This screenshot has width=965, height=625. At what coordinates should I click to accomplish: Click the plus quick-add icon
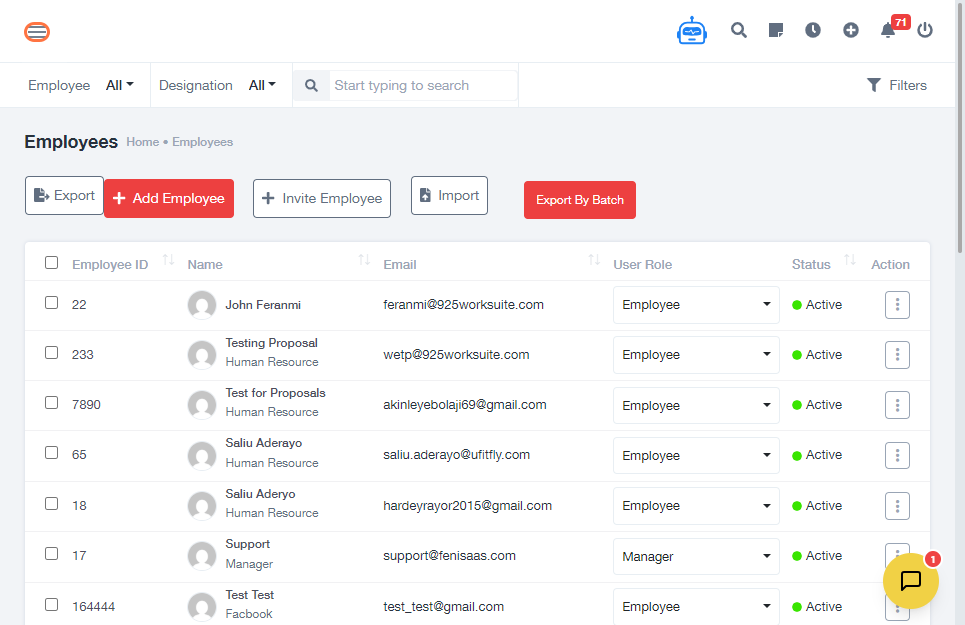851,30
